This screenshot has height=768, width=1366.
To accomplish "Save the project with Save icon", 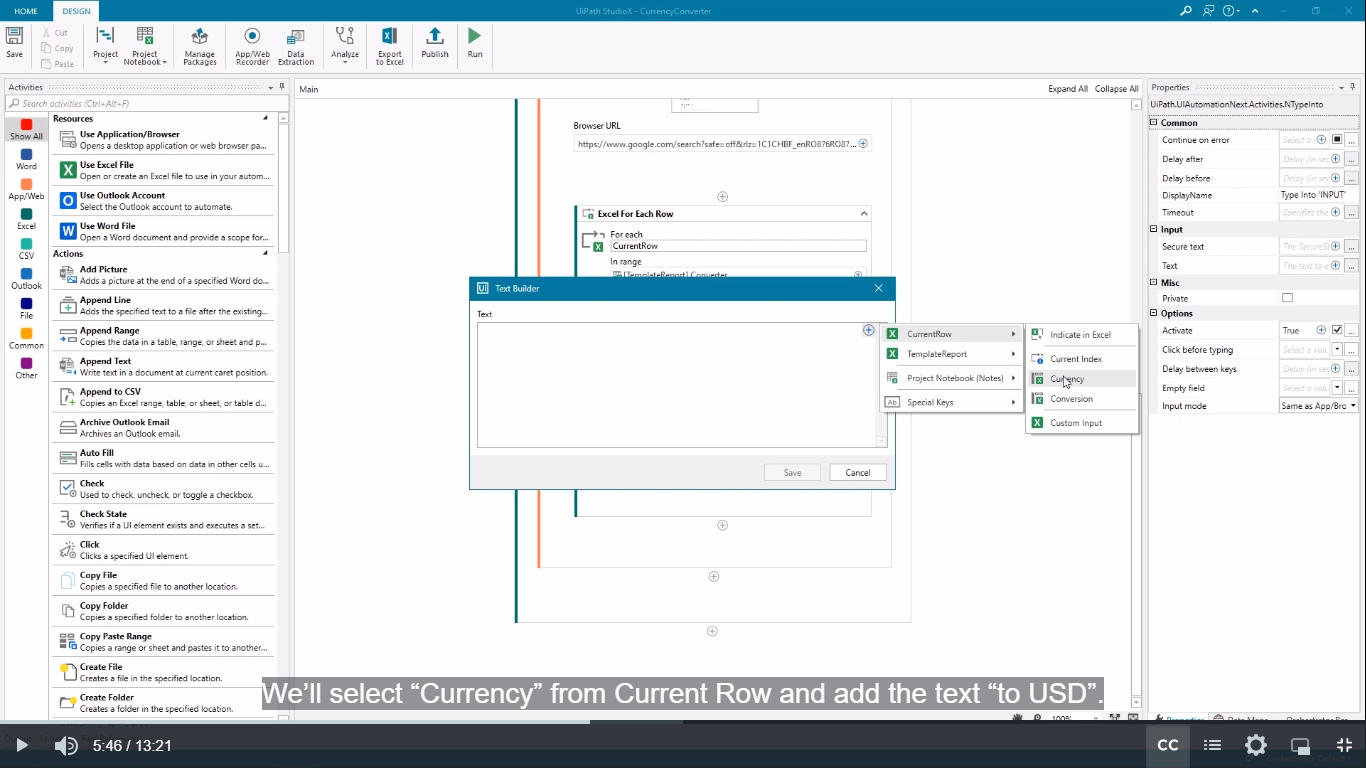I will [x=14, y=42].
